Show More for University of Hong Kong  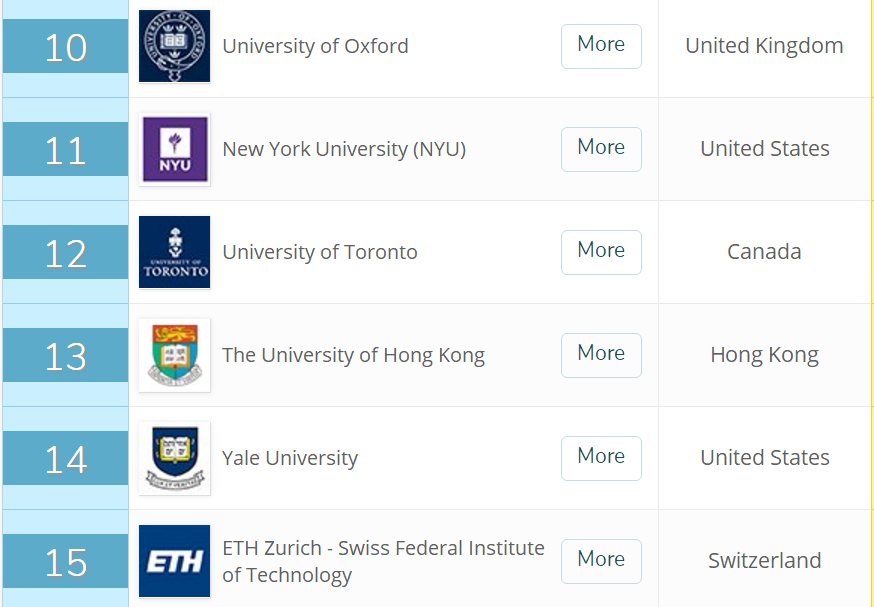(601, 355)
